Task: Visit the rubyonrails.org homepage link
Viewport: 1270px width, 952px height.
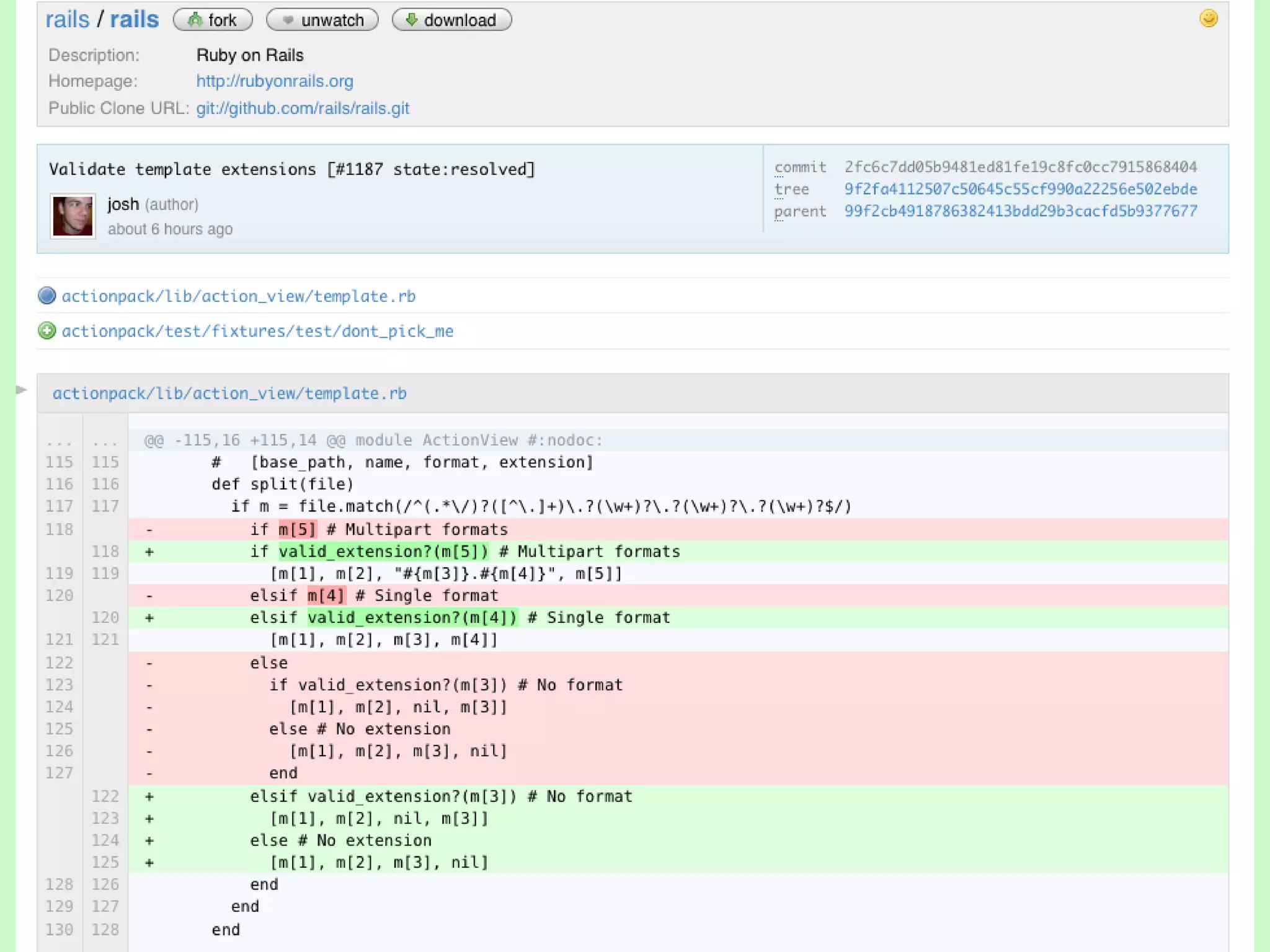Action: pos(275,81)
